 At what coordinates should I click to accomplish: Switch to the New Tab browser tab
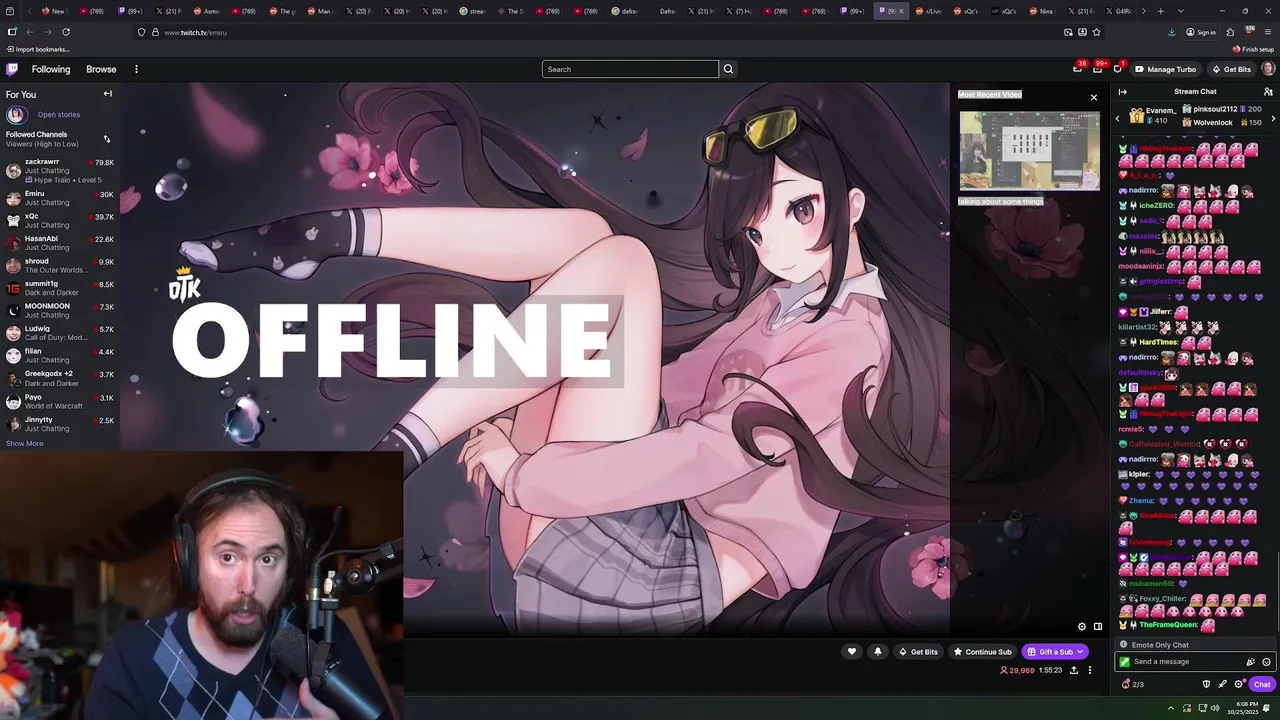(53, 11)
